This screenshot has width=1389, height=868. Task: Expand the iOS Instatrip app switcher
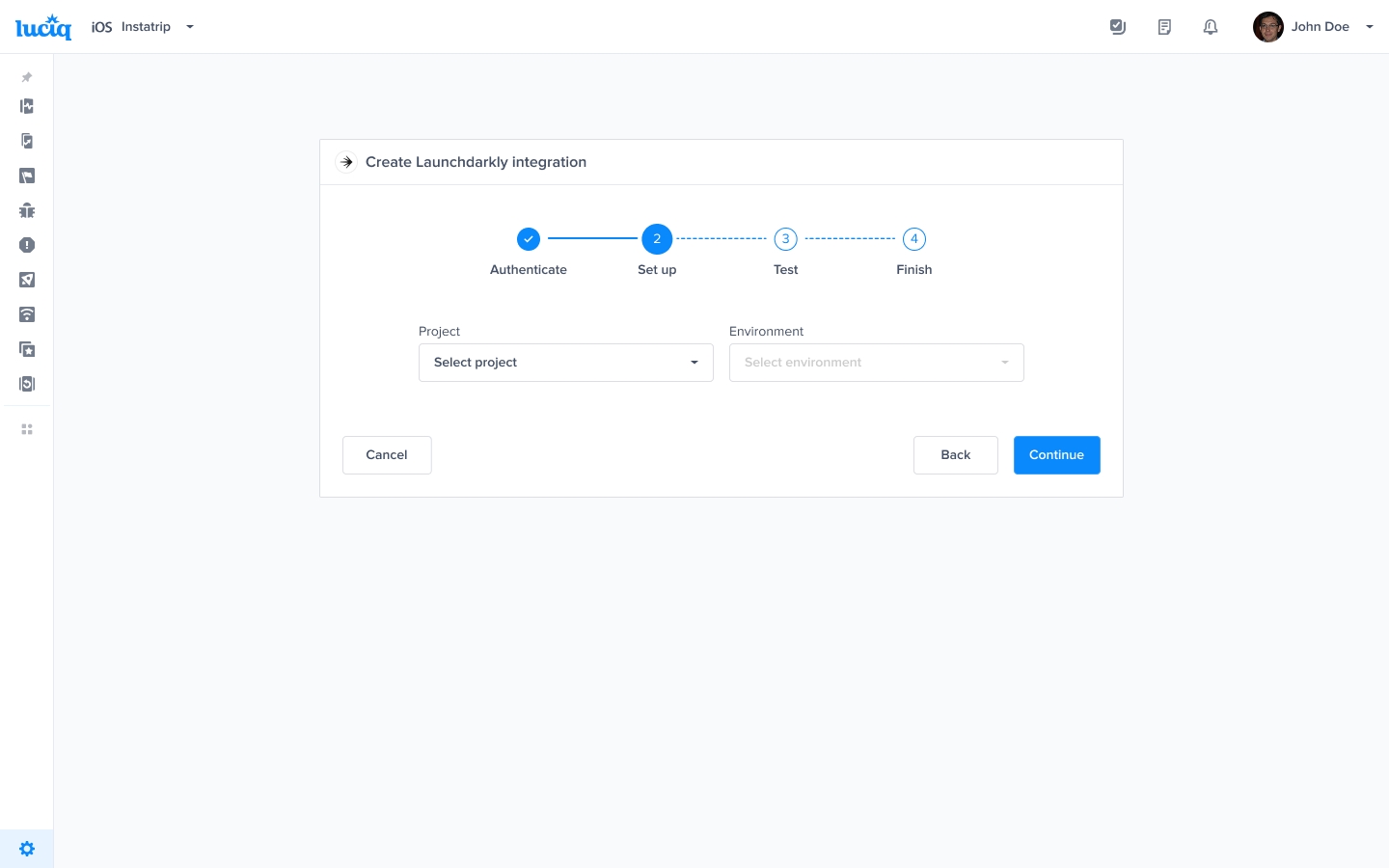(143, 27)
